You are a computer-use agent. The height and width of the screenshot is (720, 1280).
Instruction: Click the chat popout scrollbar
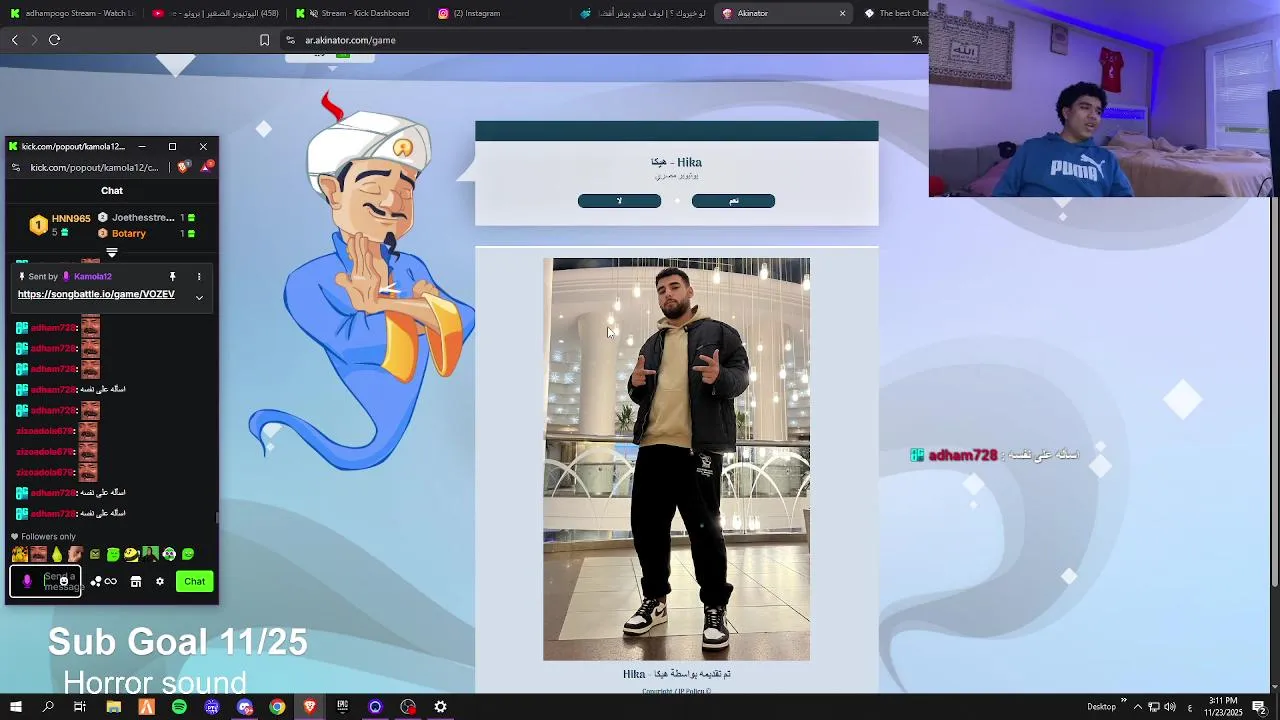217,517
